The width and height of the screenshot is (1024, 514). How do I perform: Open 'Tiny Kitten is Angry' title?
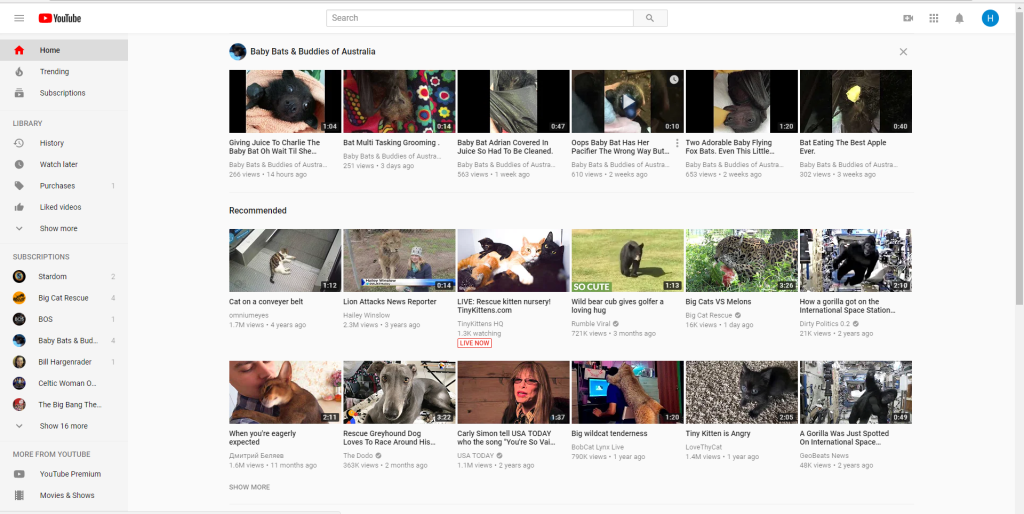[718, 434]
